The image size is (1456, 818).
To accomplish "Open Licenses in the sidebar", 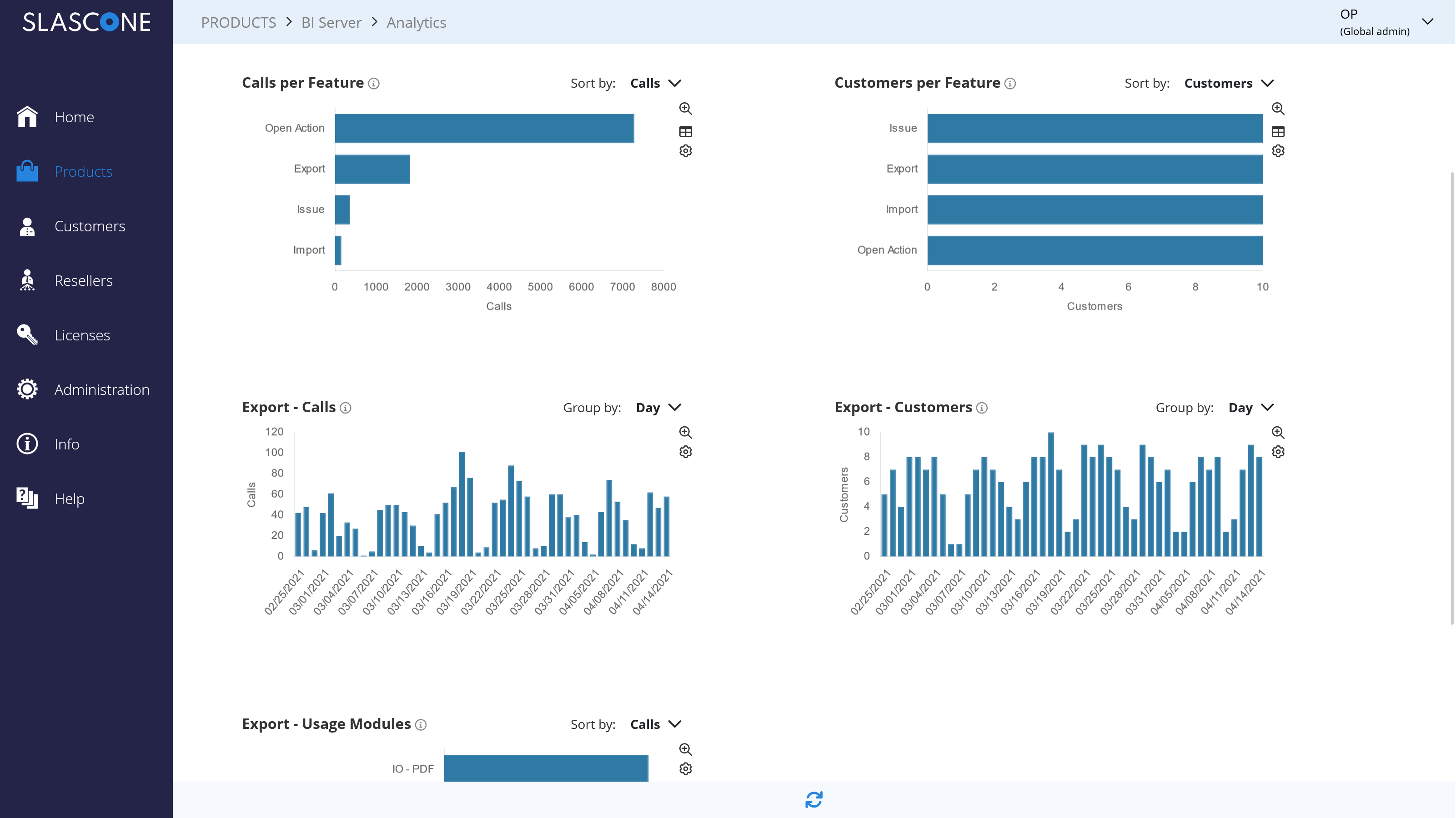I will pyautogui.click(x=82, y=335).
